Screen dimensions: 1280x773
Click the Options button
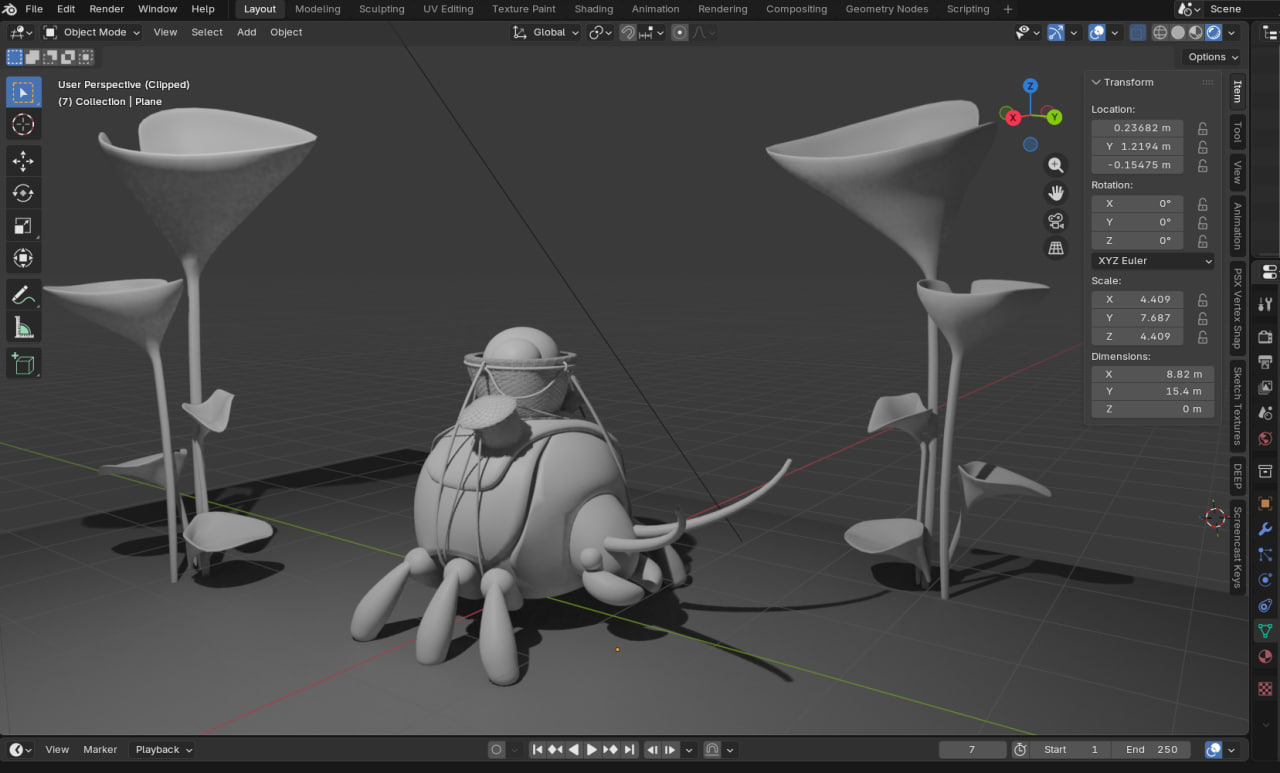pyautogui.click(x=1213, y=57)
